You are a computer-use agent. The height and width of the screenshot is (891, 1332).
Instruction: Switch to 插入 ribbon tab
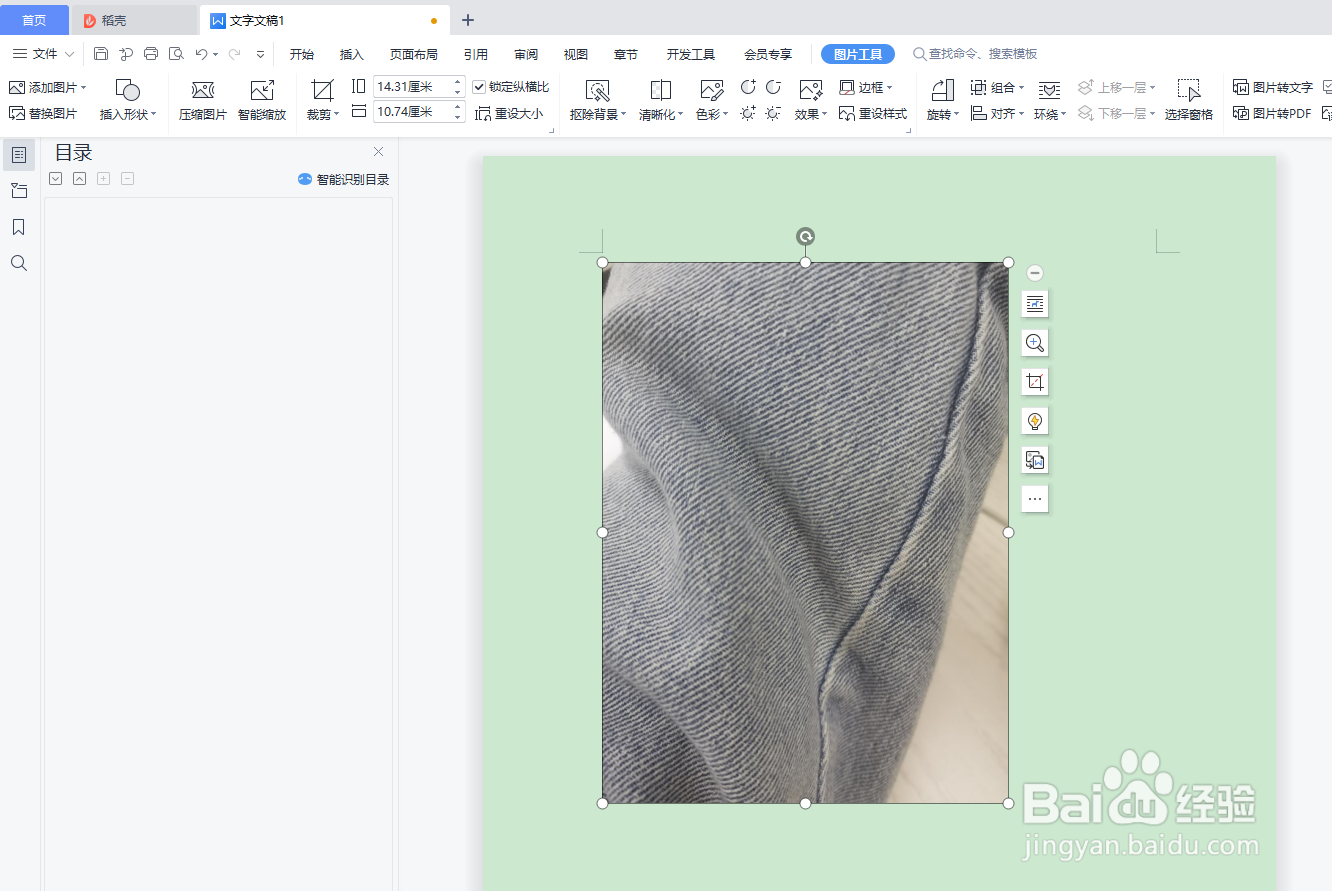[x=352, y=54]
